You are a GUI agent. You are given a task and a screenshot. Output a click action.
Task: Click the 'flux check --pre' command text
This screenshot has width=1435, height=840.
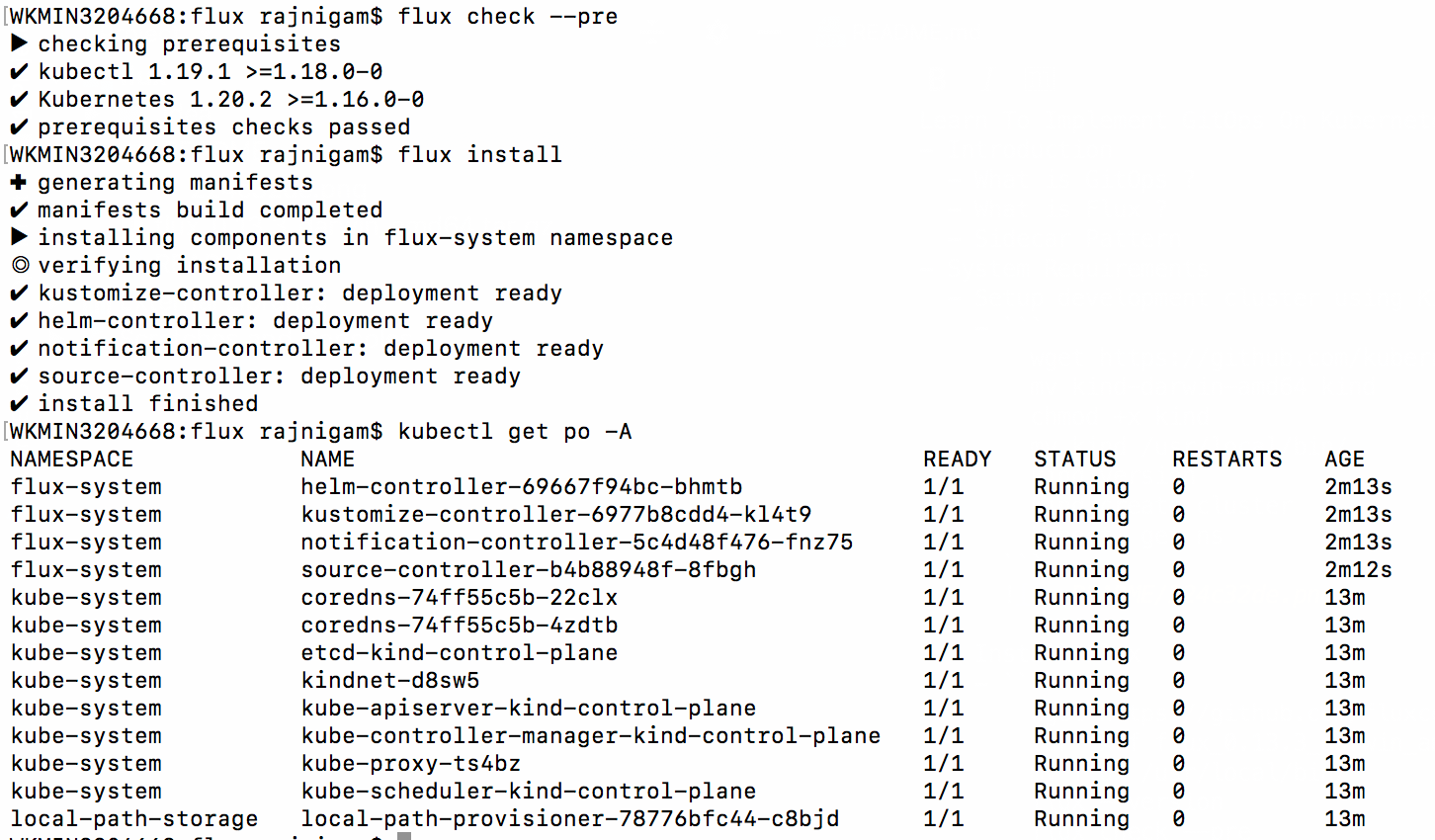[x=508, y=17]
